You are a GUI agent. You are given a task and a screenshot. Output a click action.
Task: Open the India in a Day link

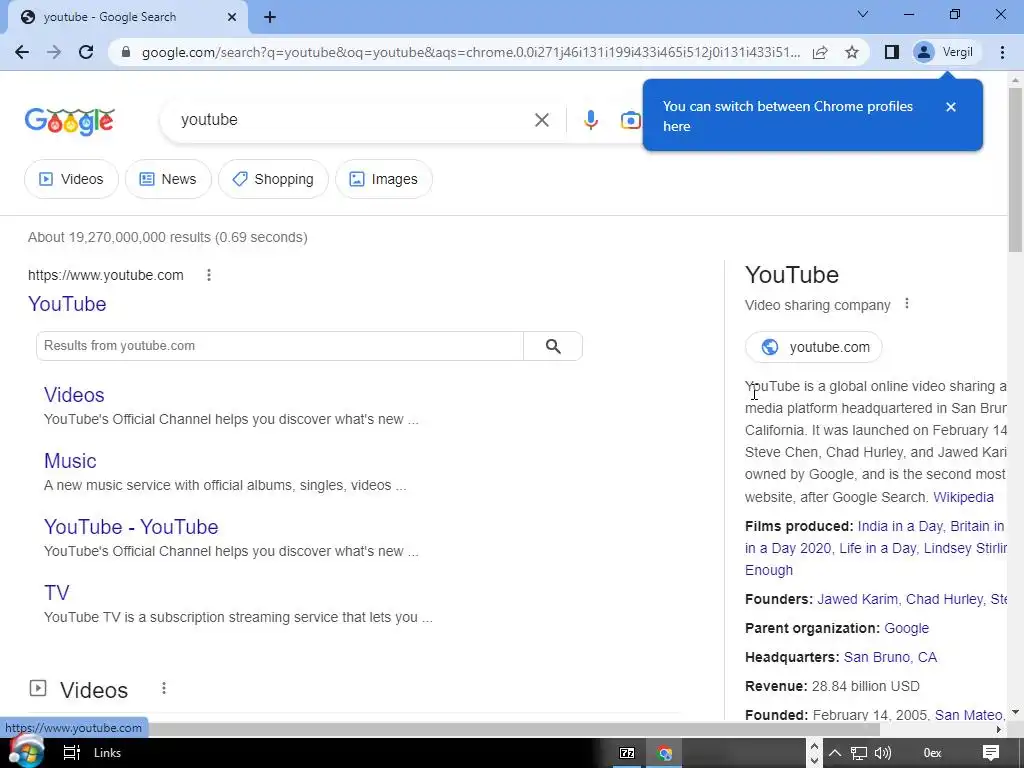click(901, 526)
